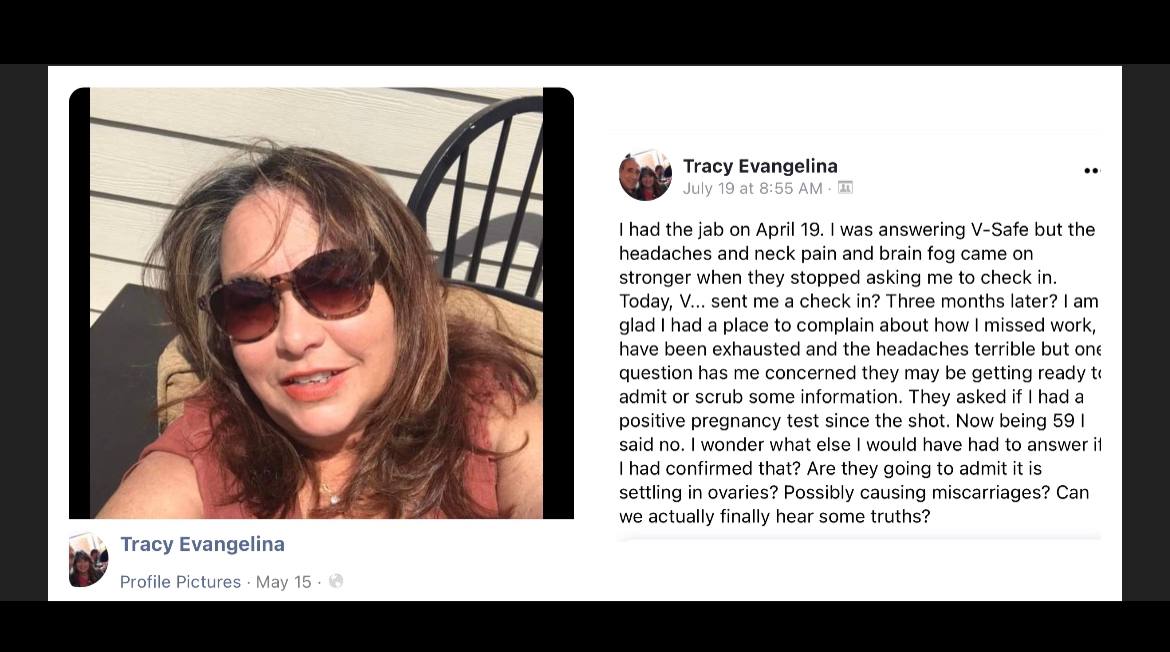The height and width of the screenshot is (652, 1170).
Task: Click the post line starting "I had the jab"
Action: (857, 230)
